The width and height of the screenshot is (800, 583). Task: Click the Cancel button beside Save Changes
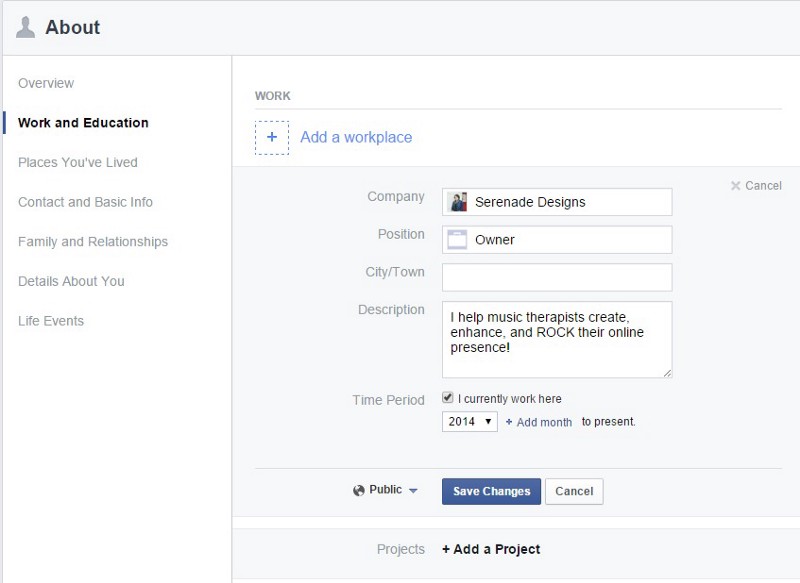pos(574,491)
